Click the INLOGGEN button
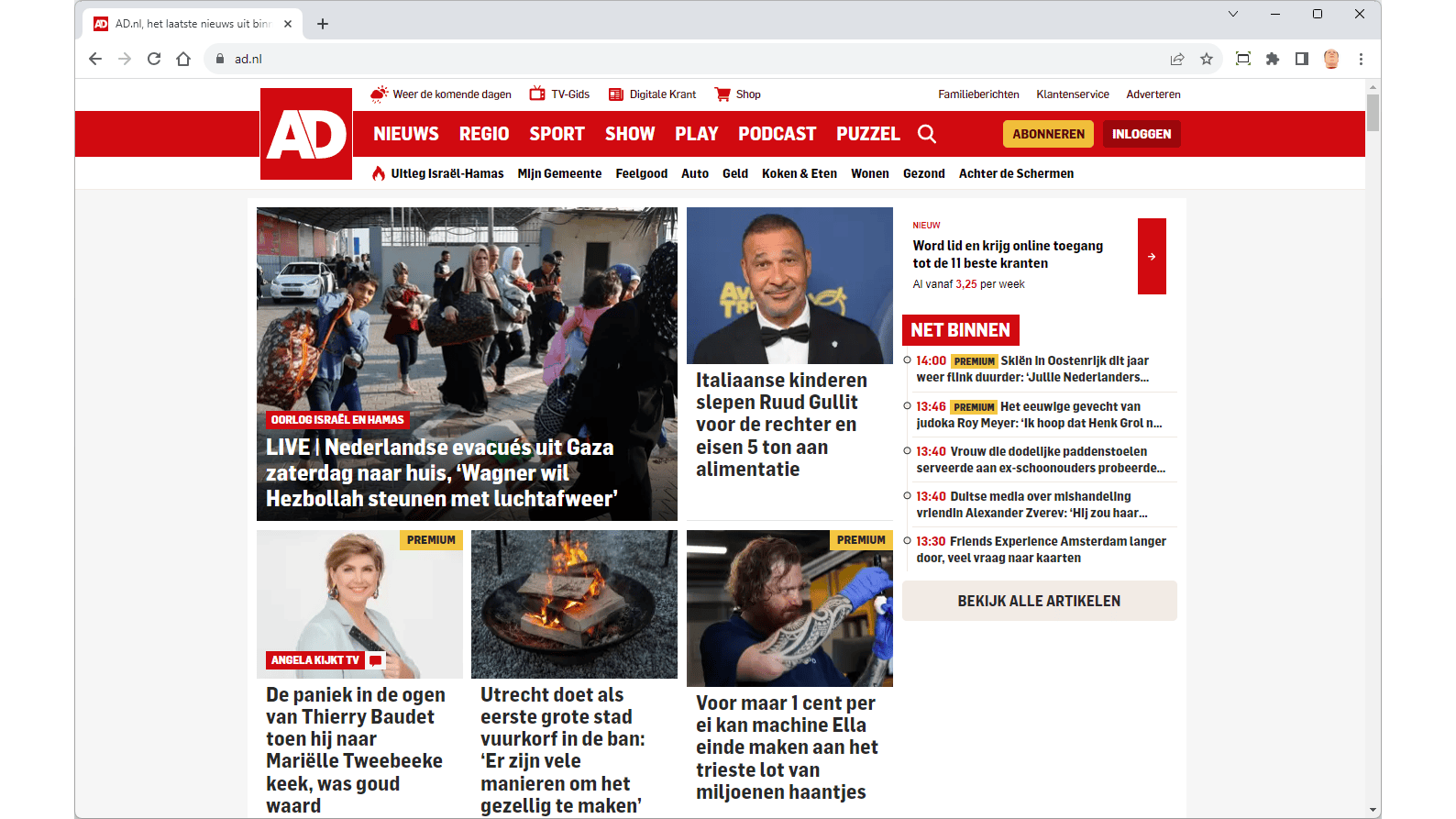 pyautogui.click(x=1142, y=134)
